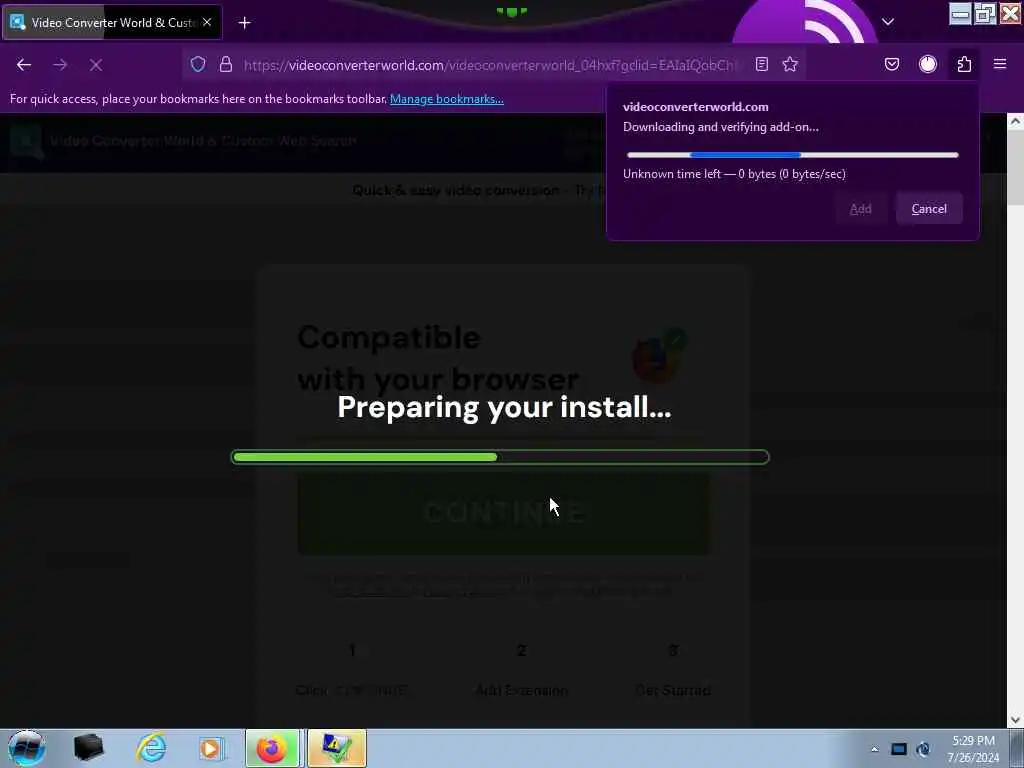Click the padlock site info icon
1024x768 pixels.
pyautogui.click(x=226, y=64)
